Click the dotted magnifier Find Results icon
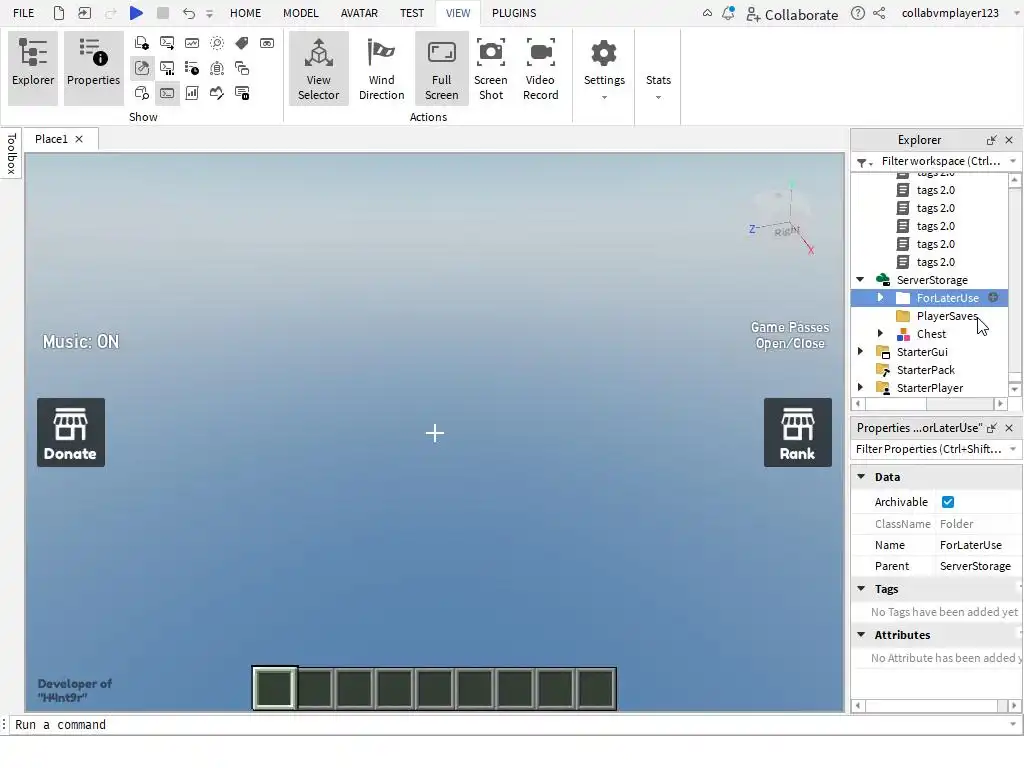The width and height of the screenshot is (1024, 768). (x=217, y=43)
